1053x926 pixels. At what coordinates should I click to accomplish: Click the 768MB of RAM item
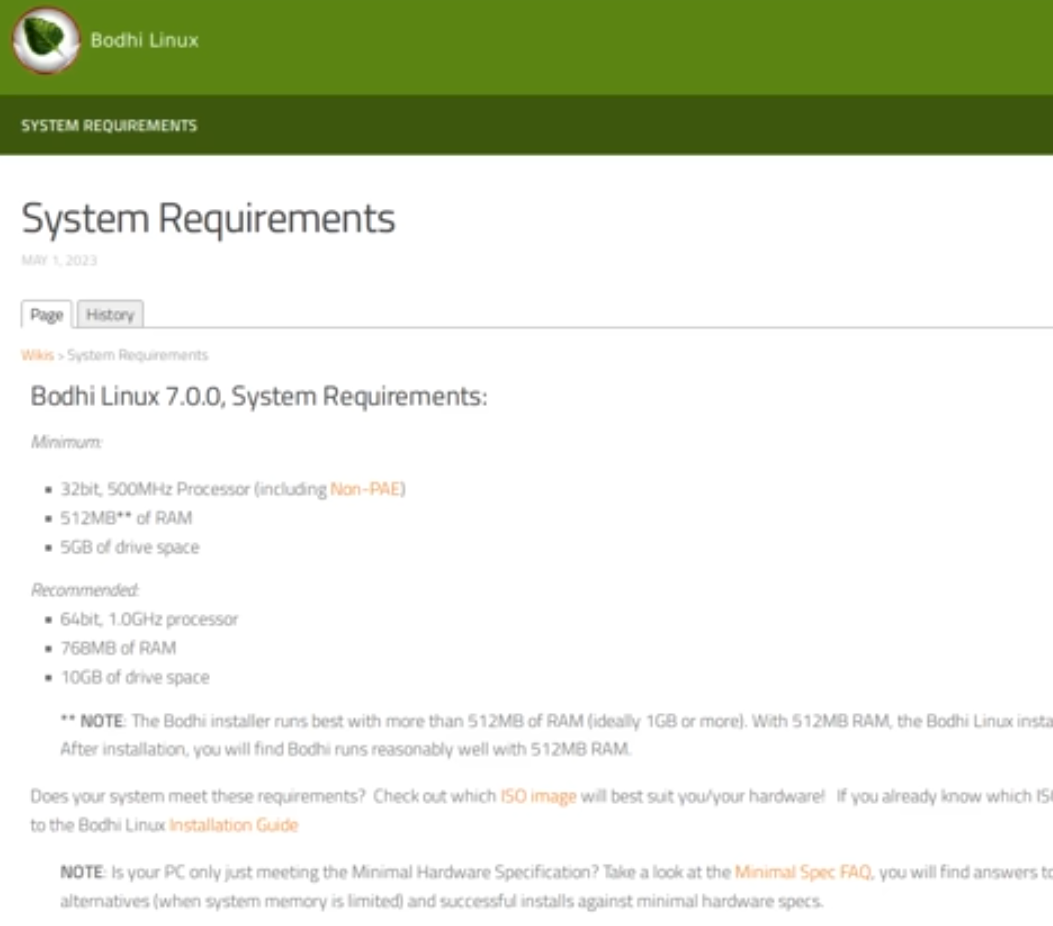118,648
